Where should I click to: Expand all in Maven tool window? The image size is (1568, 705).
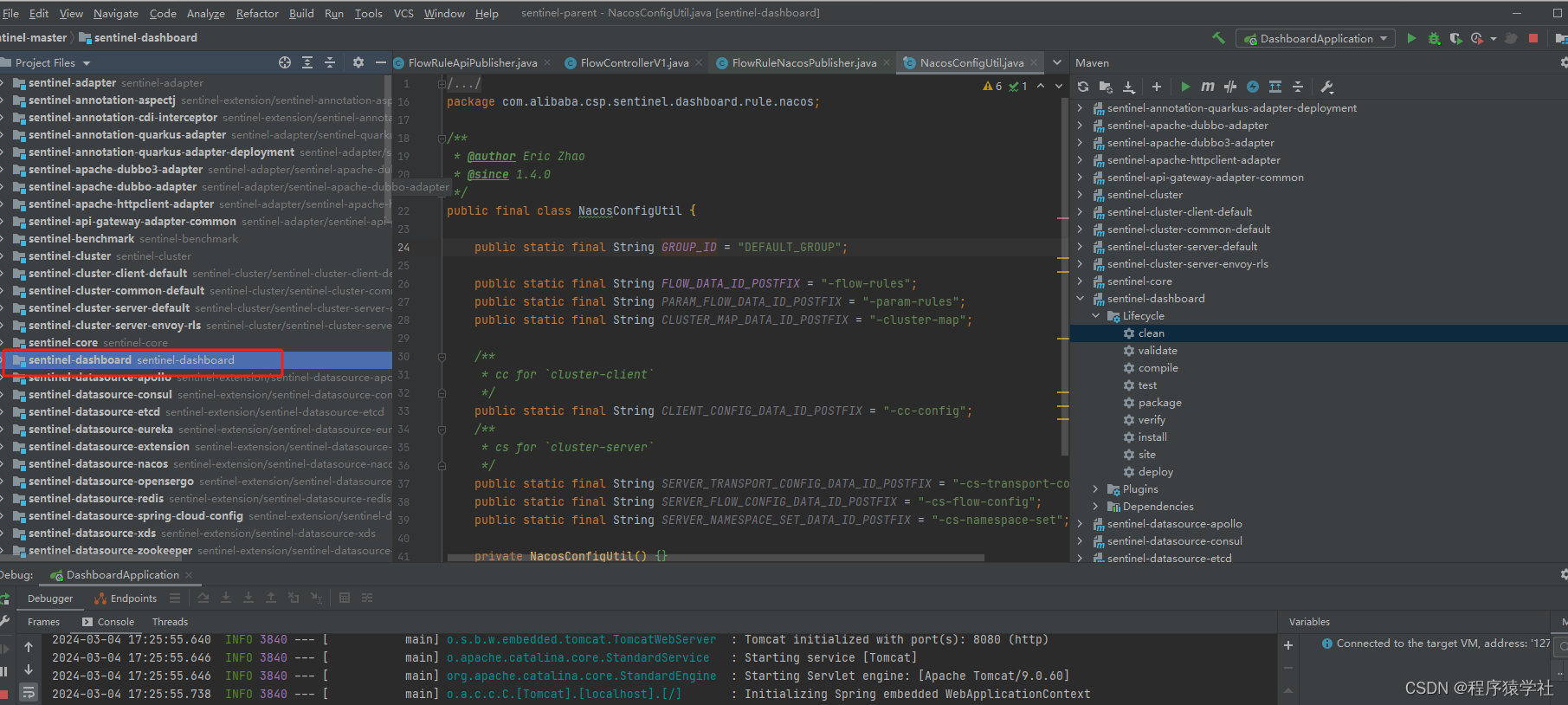coord(1275,87)
